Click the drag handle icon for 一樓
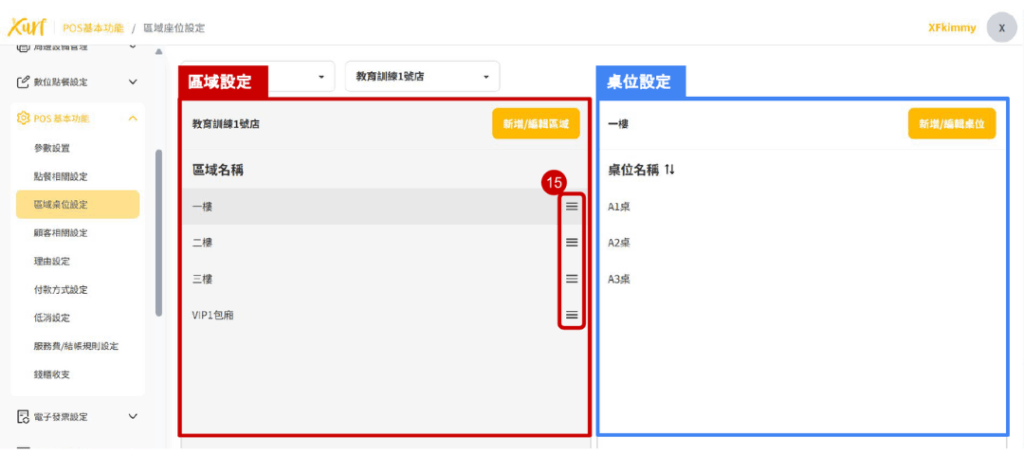The image size is (1024, 455). (x=572, y=206)
